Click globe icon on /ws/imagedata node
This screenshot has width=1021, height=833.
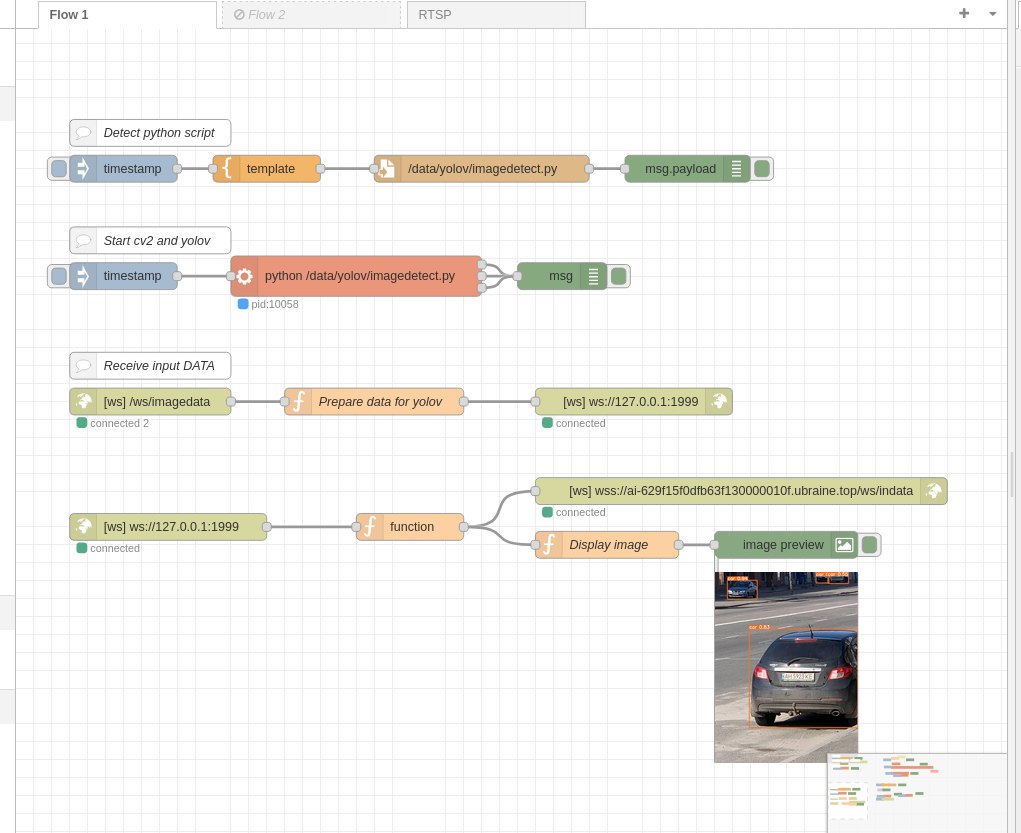[83, 402]
